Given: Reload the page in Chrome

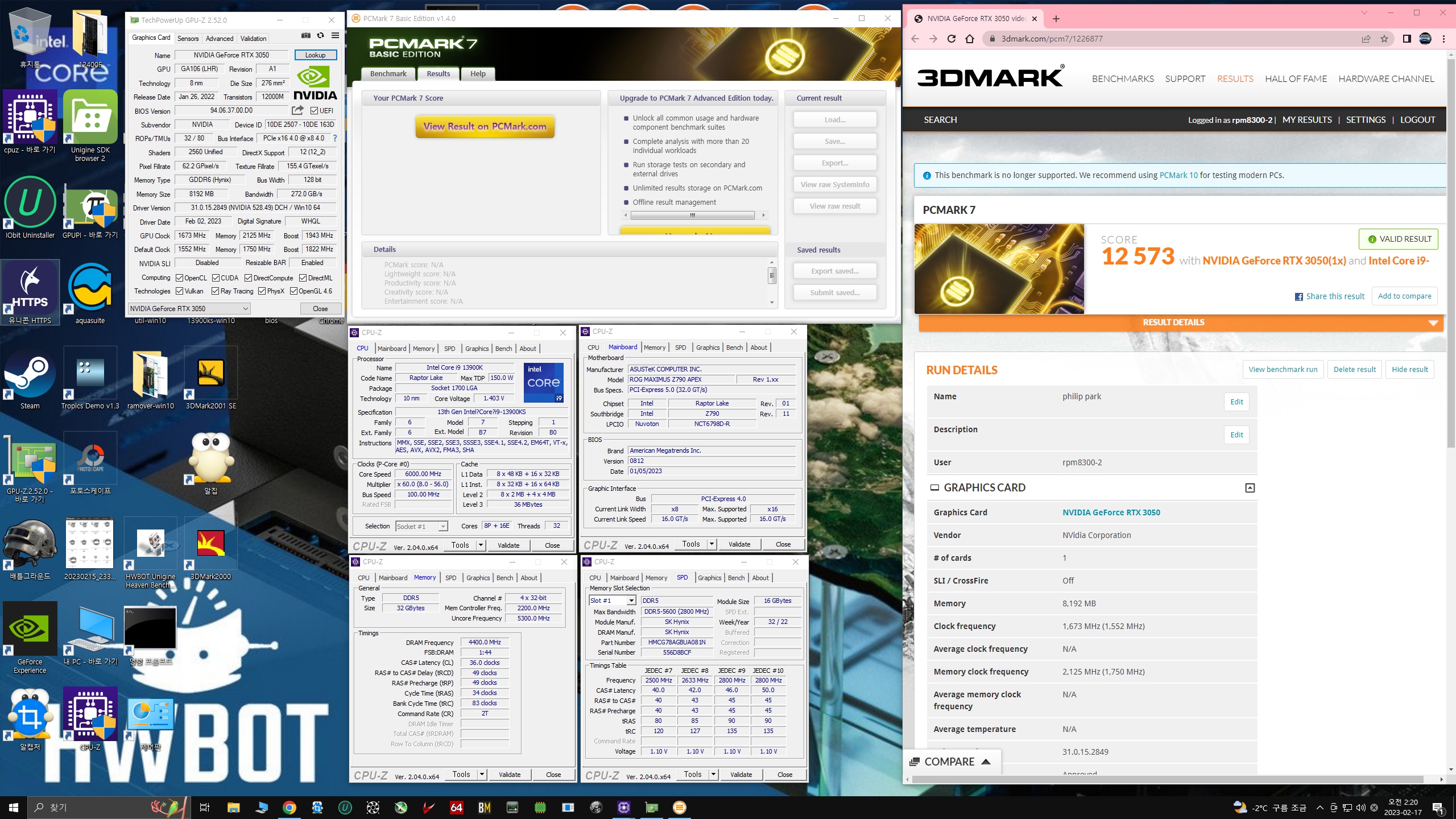Looking at the screenshot, I should pyautogui.click(x=952, y=39).
